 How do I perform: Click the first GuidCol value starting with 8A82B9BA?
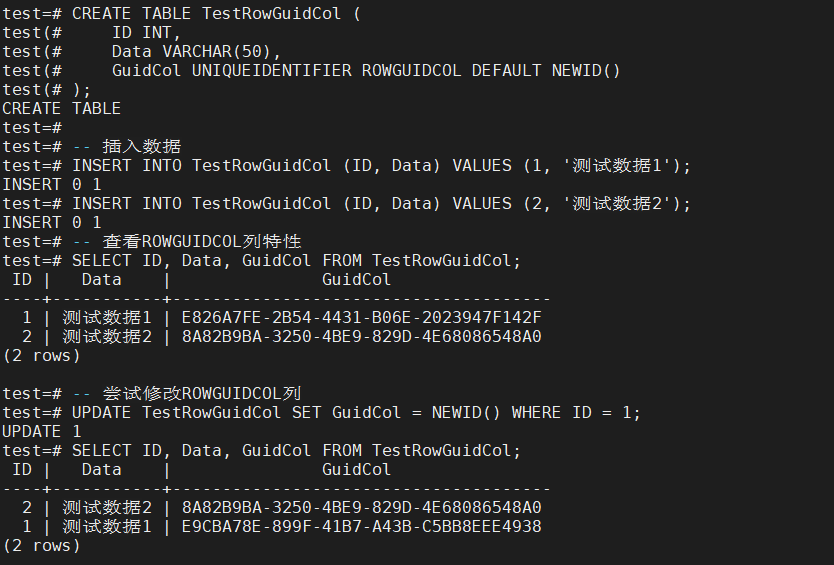coord(361,336)
